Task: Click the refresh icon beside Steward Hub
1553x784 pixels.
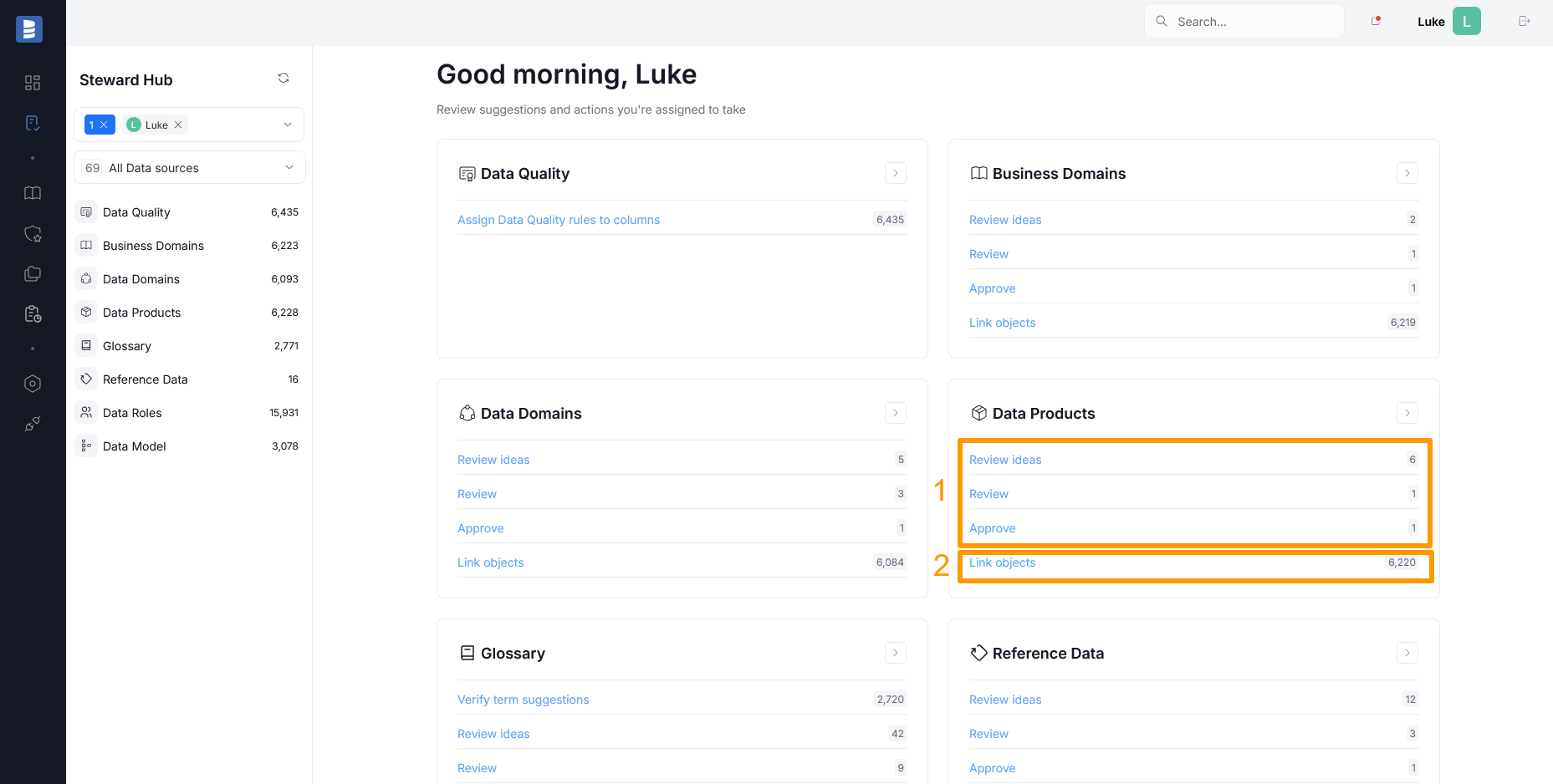Action: (x=284, y=79)
